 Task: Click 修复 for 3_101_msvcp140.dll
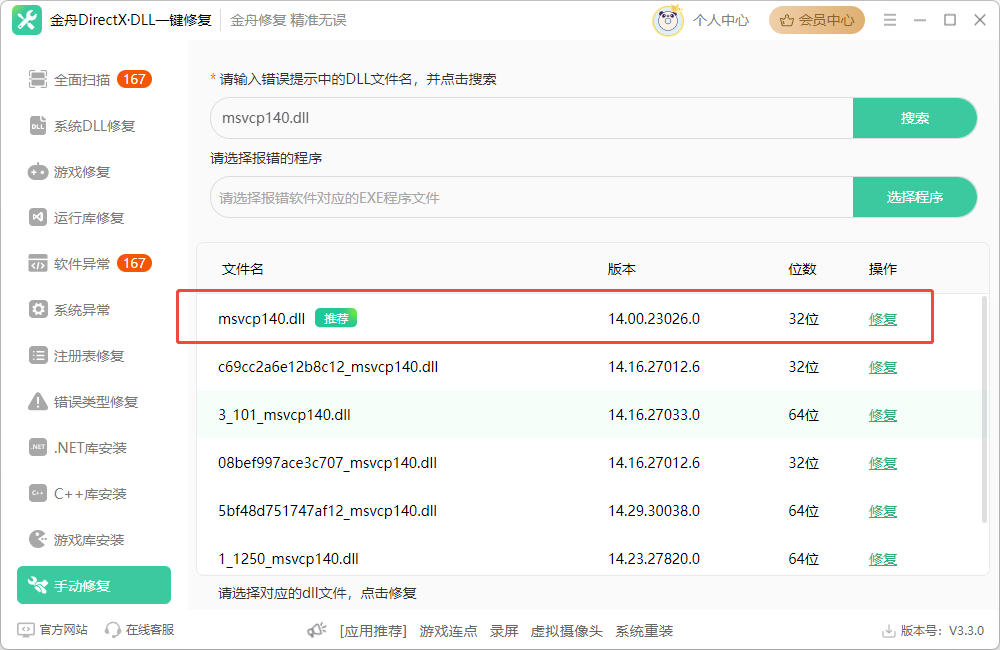883,415
